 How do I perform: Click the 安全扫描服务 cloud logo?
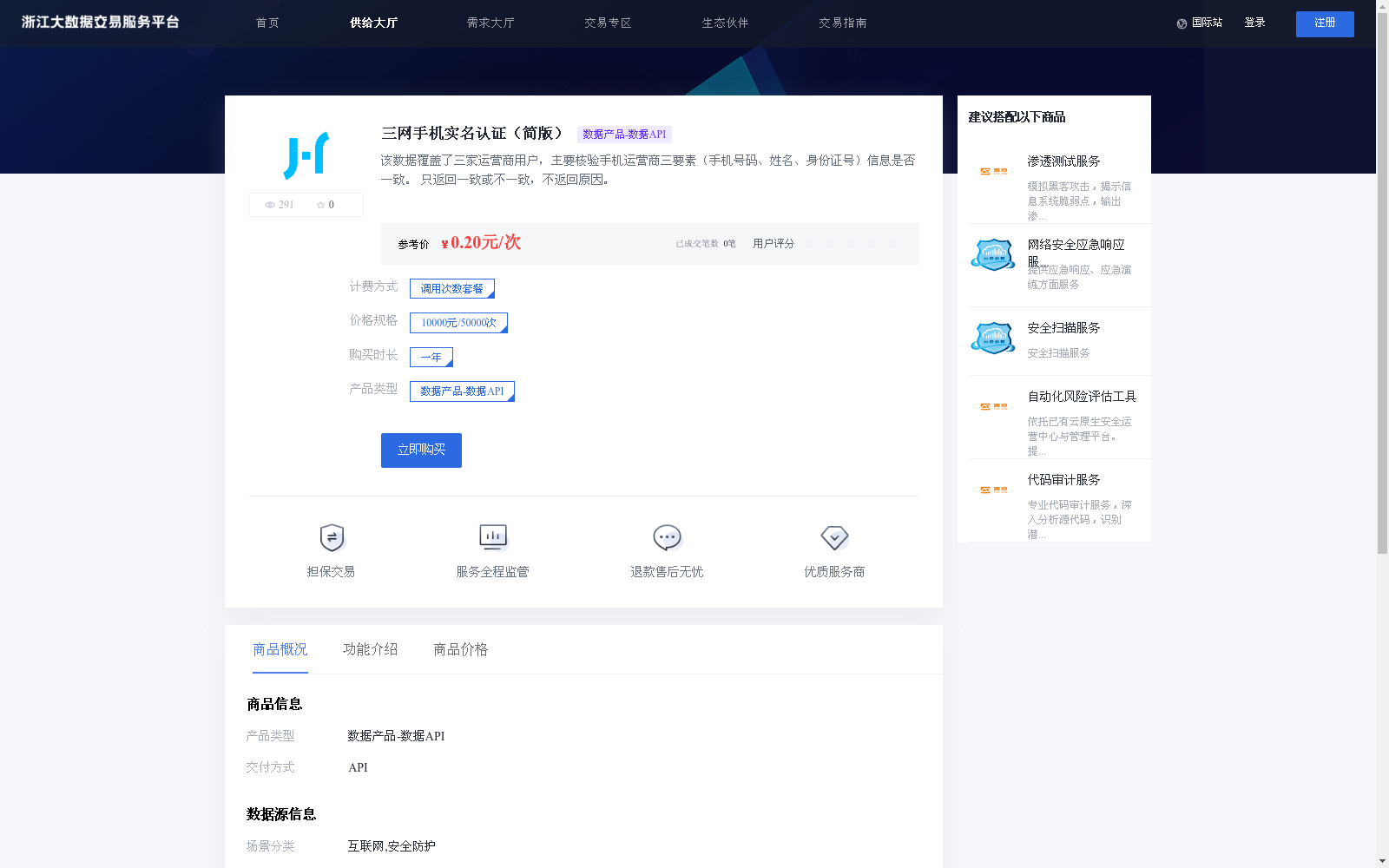pos(993,339)
